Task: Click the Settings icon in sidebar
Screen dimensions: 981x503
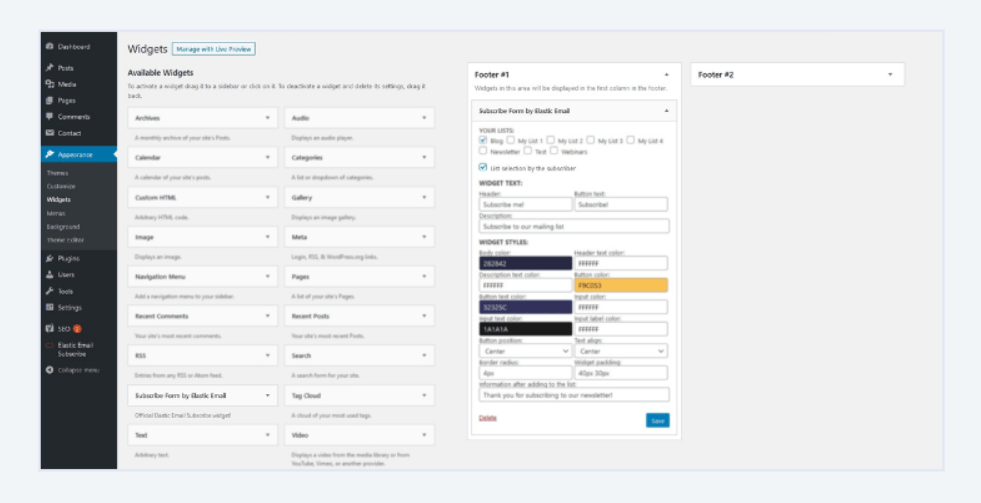Action: pos(50,307)
